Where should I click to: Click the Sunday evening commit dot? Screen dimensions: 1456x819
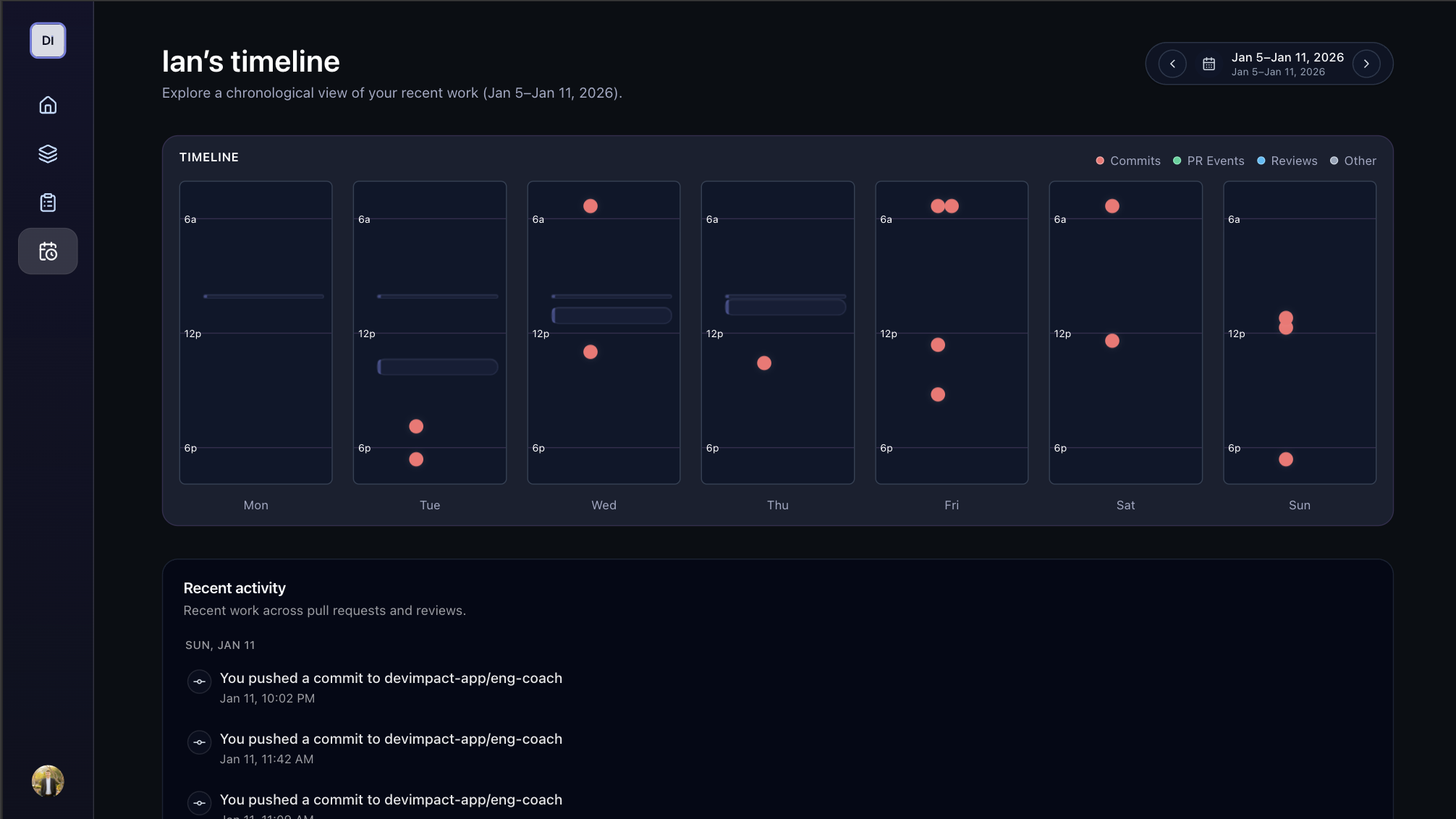point(1286,459)
